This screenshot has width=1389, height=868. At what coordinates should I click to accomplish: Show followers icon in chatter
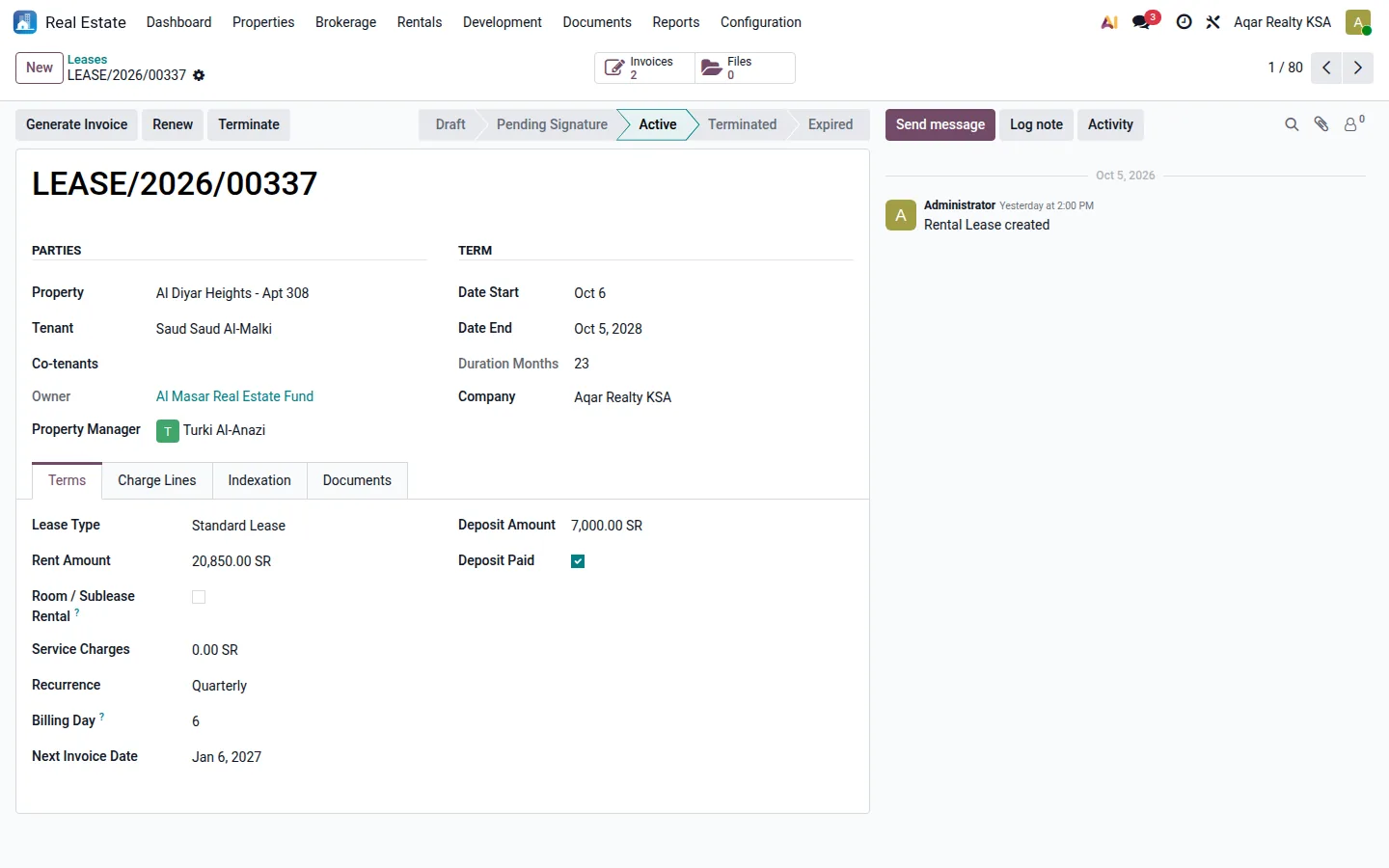[1353, 123]
